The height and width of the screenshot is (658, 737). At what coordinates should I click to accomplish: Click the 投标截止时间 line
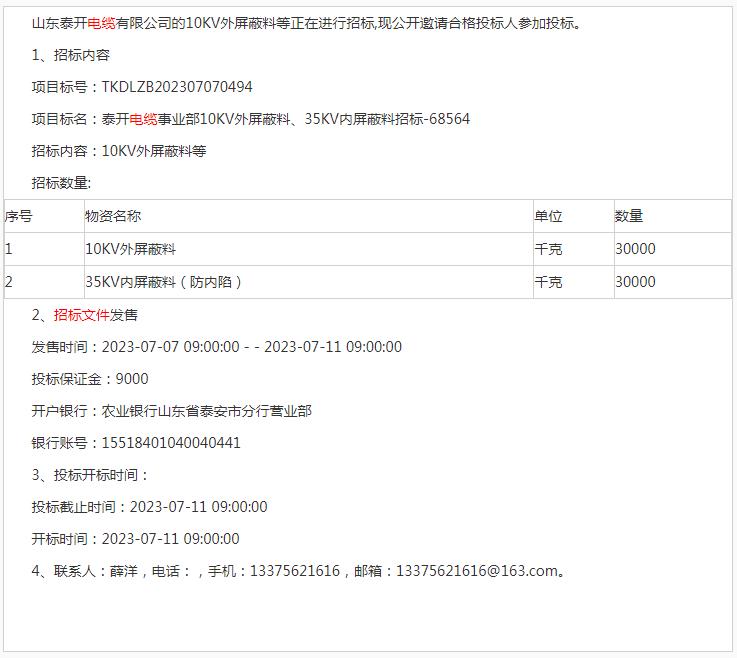[149, 507]
